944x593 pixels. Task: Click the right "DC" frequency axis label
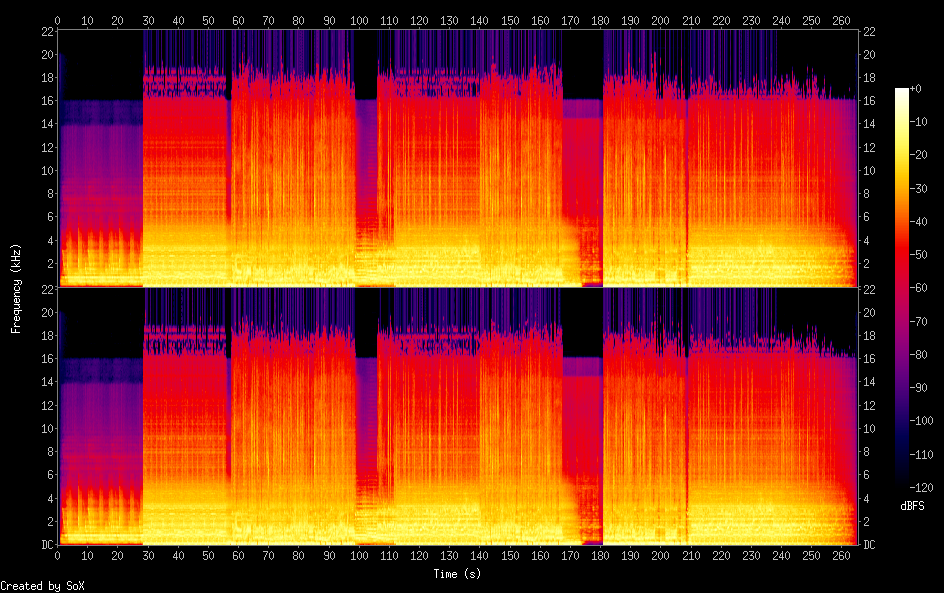870,545
